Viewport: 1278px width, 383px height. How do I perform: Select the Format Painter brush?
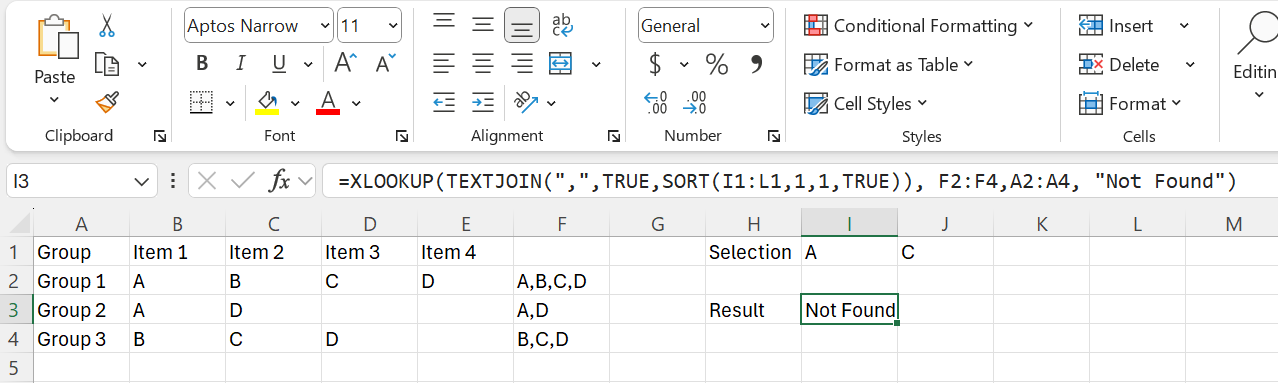click(x=107, y=103)
